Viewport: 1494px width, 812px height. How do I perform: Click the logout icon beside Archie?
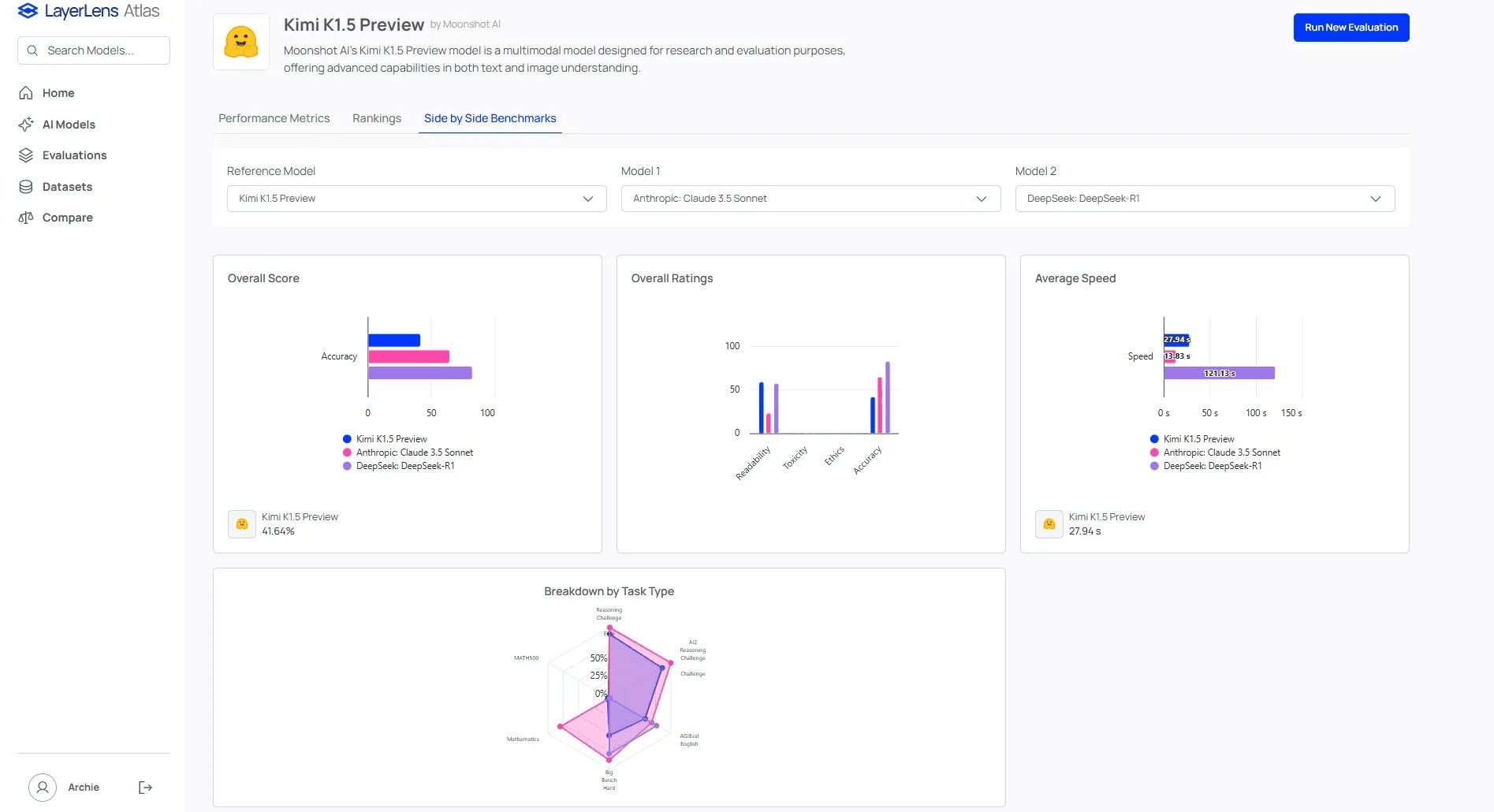(145, 788)
